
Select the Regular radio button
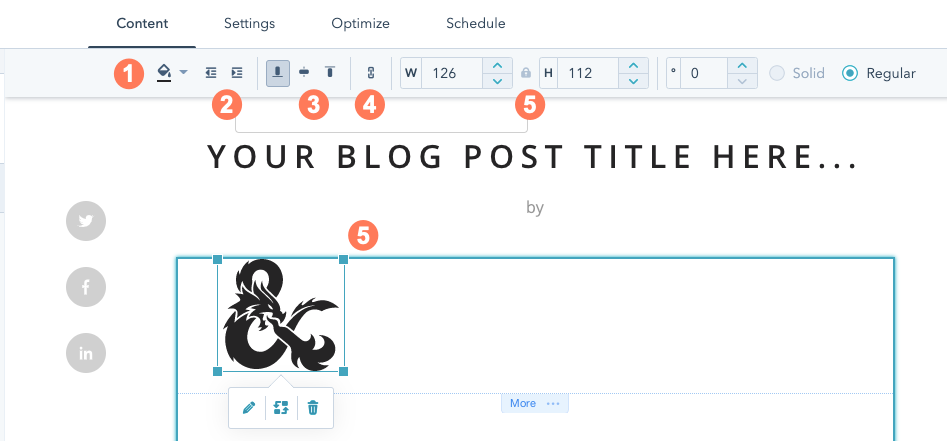tap(850, 73)
